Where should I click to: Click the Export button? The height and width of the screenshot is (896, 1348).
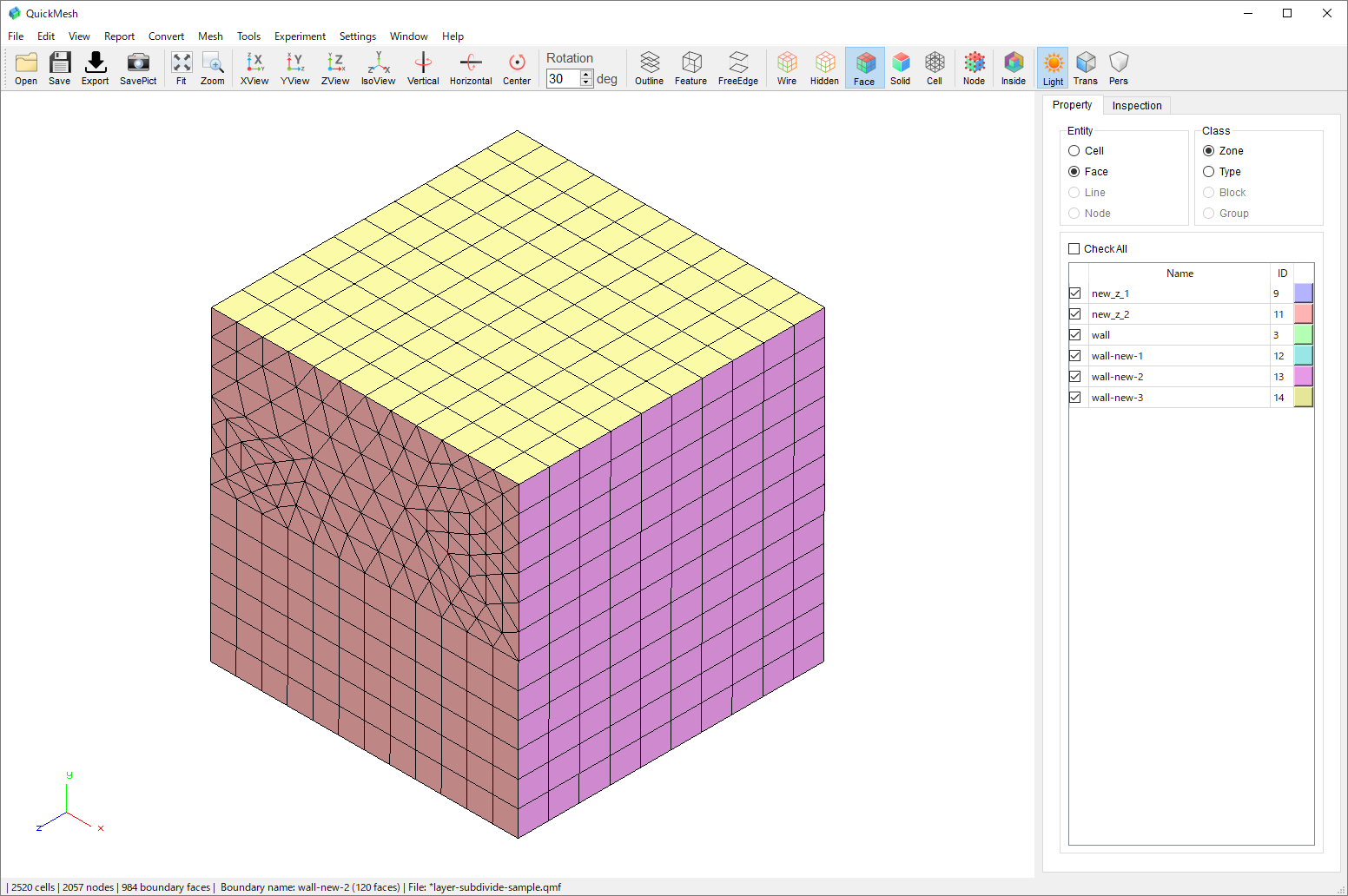click(95, 68)
